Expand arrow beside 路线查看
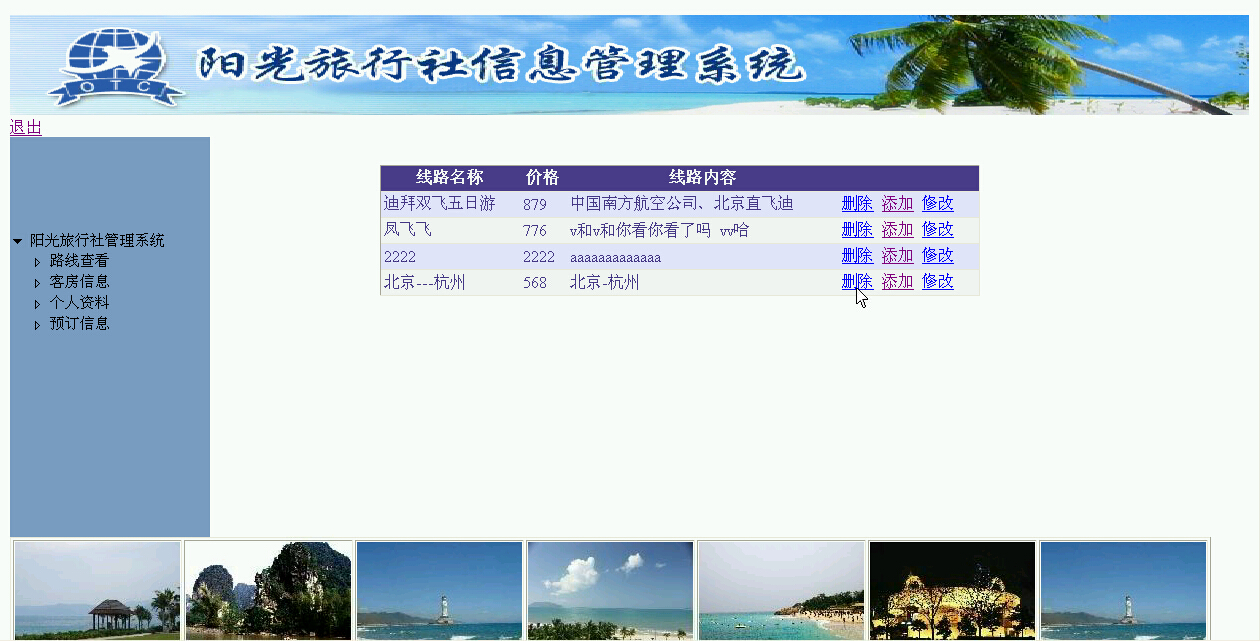 37,262
